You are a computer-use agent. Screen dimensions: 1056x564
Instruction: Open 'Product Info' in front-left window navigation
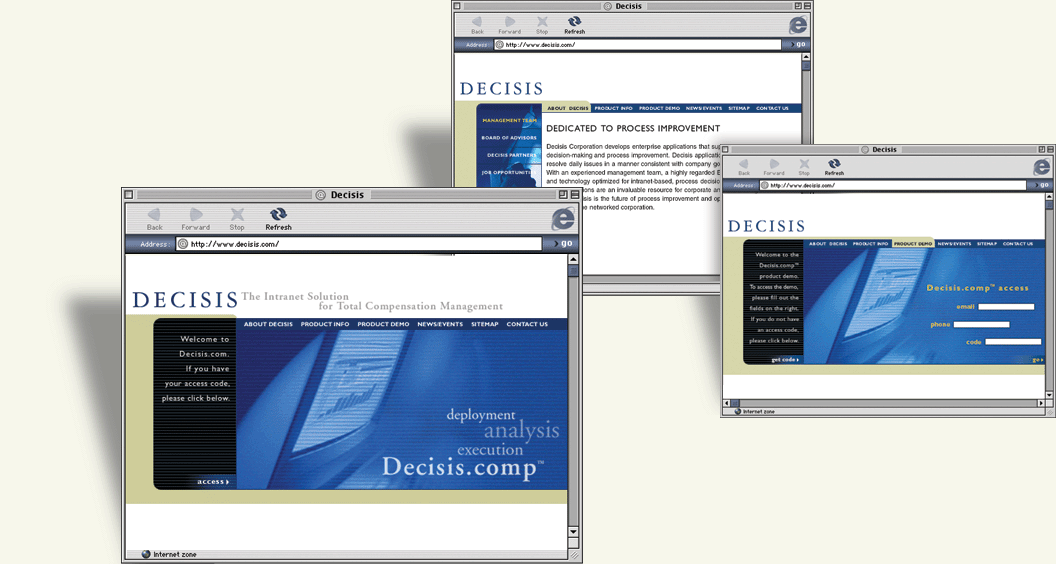(325, 324)
